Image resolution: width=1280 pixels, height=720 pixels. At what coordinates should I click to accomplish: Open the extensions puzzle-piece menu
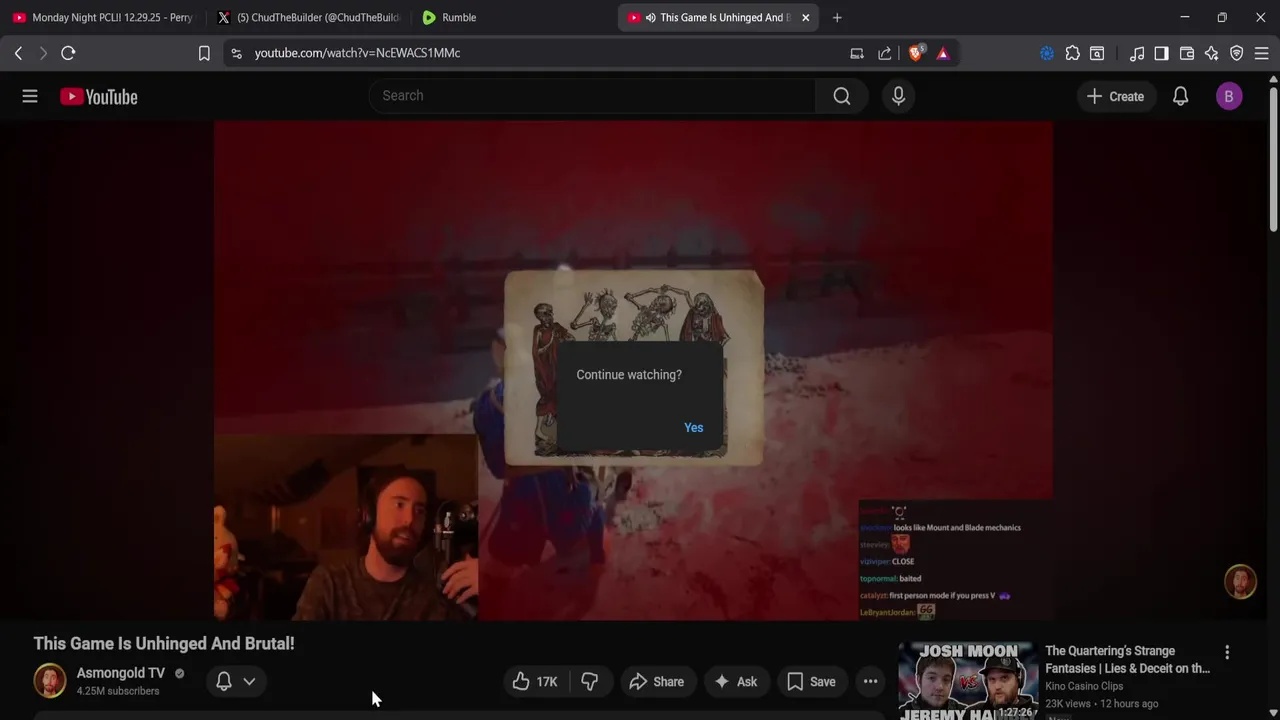pyautogui.click(x=1073, y=53)
